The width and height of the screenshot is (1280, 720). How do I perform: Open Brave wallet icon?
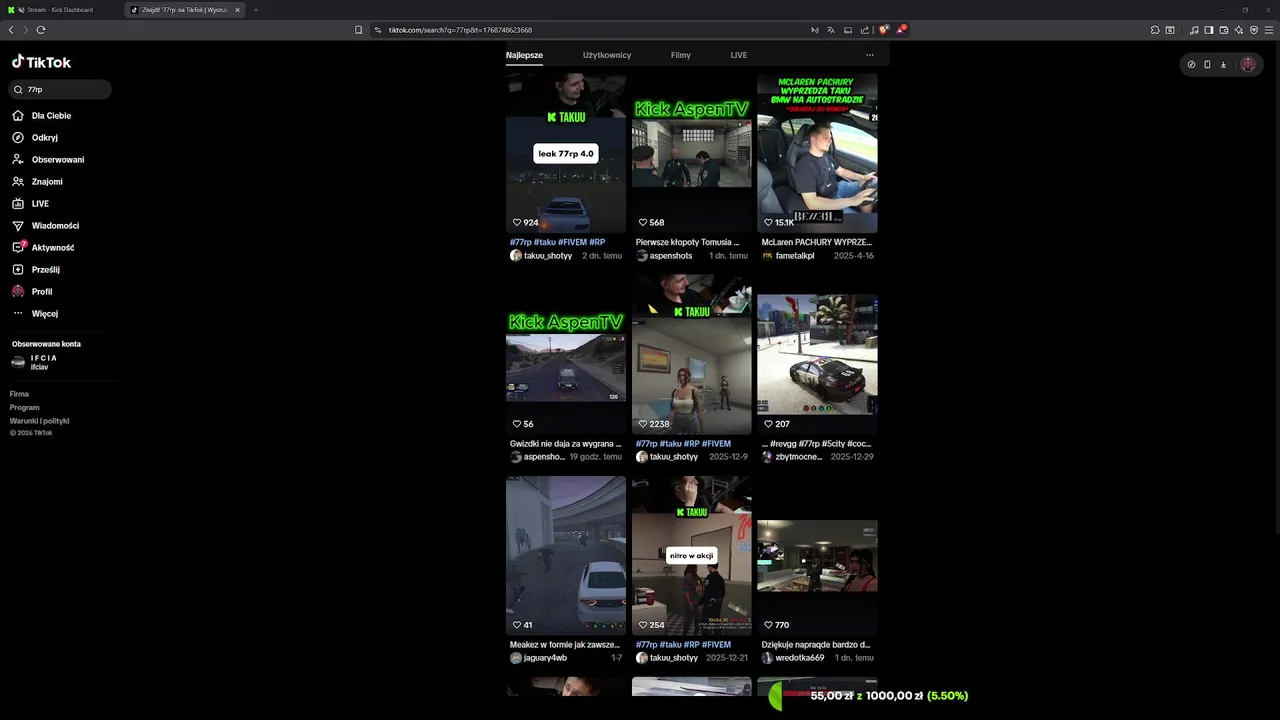(x=1224, y=30)
